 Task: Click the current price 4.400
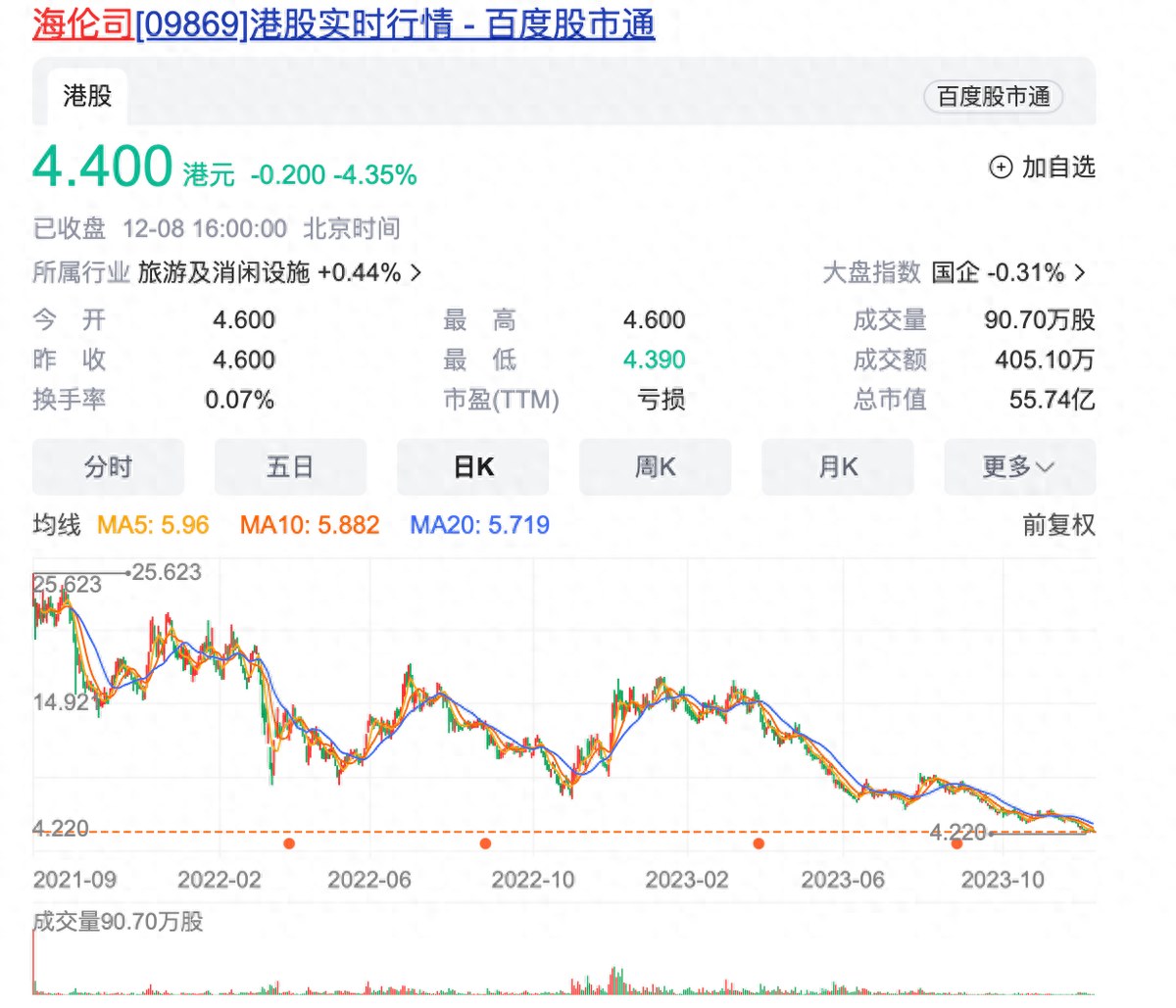click(x=103, y=167)
